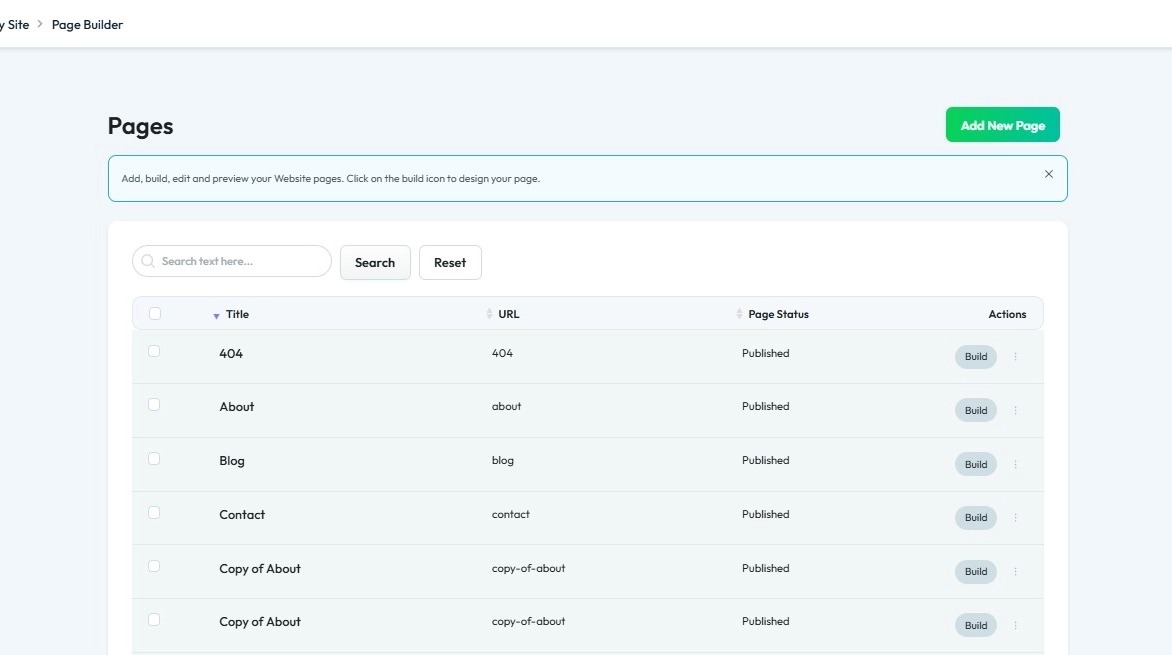This screenshot has height=655, width=1172.
Task: Reset the page search filter
Action: (x=450, y=262)
